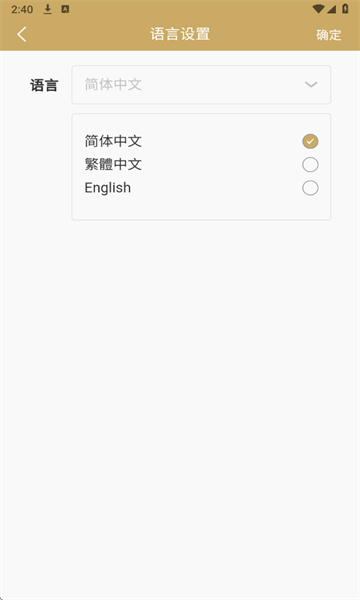Tap the 2:40 clock in status bar
360x600 pixels.
tap(22, 9)
